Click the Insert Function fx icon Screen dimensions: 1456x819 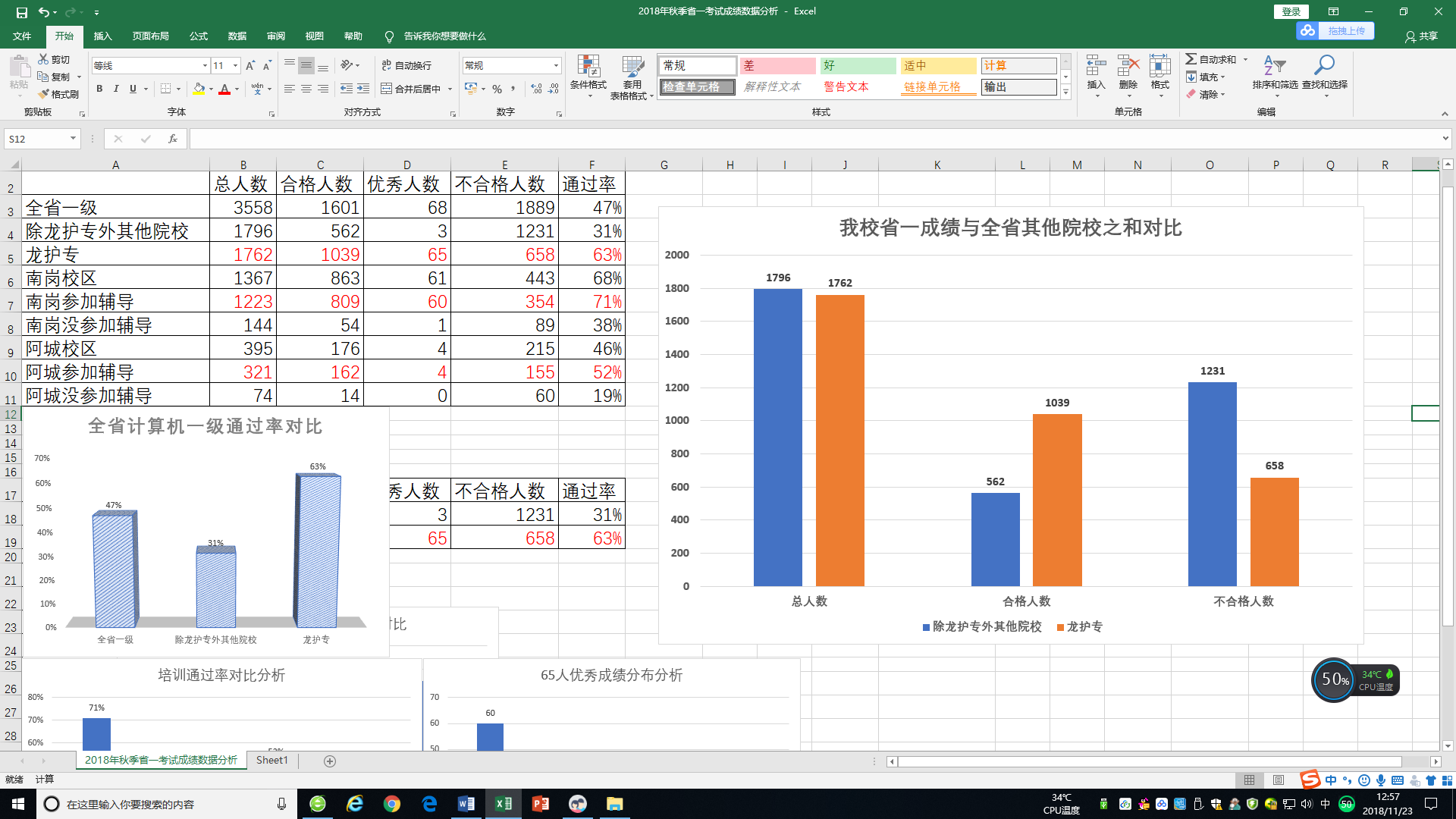pyautogui.click(x=173, y=139)
